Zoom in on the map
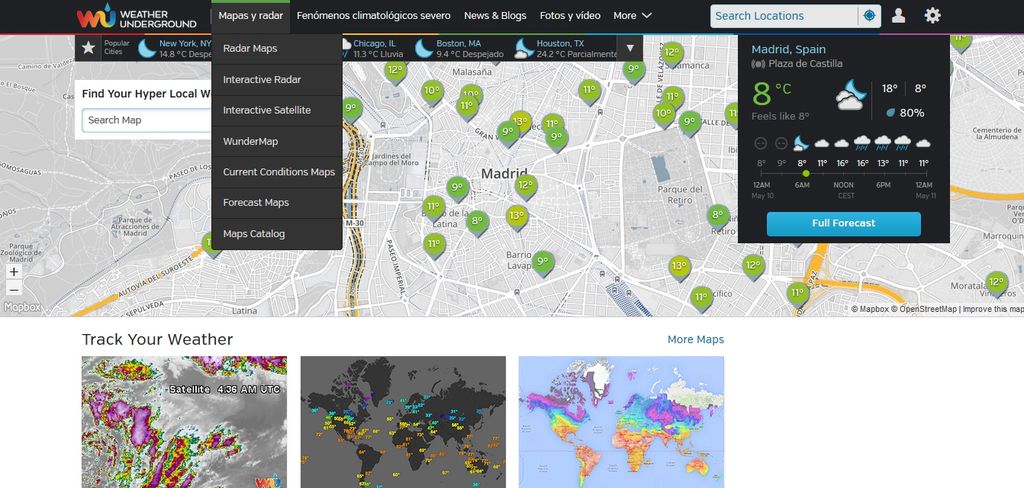The image size is (1024, 488). pyautogui.click(x=14, y=271)
